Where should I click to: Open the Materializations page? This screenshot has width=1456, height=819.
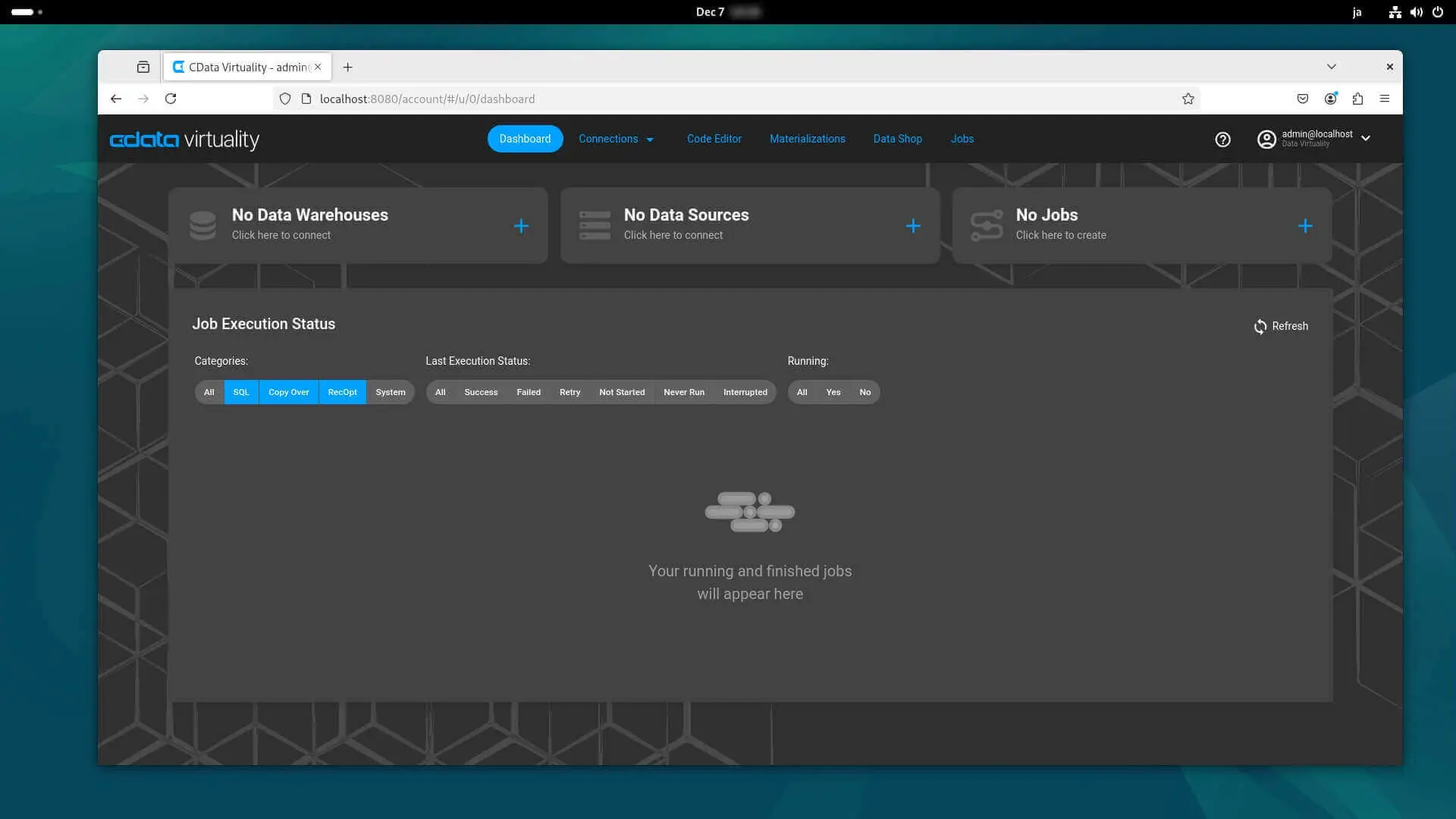tap(807, 139)
